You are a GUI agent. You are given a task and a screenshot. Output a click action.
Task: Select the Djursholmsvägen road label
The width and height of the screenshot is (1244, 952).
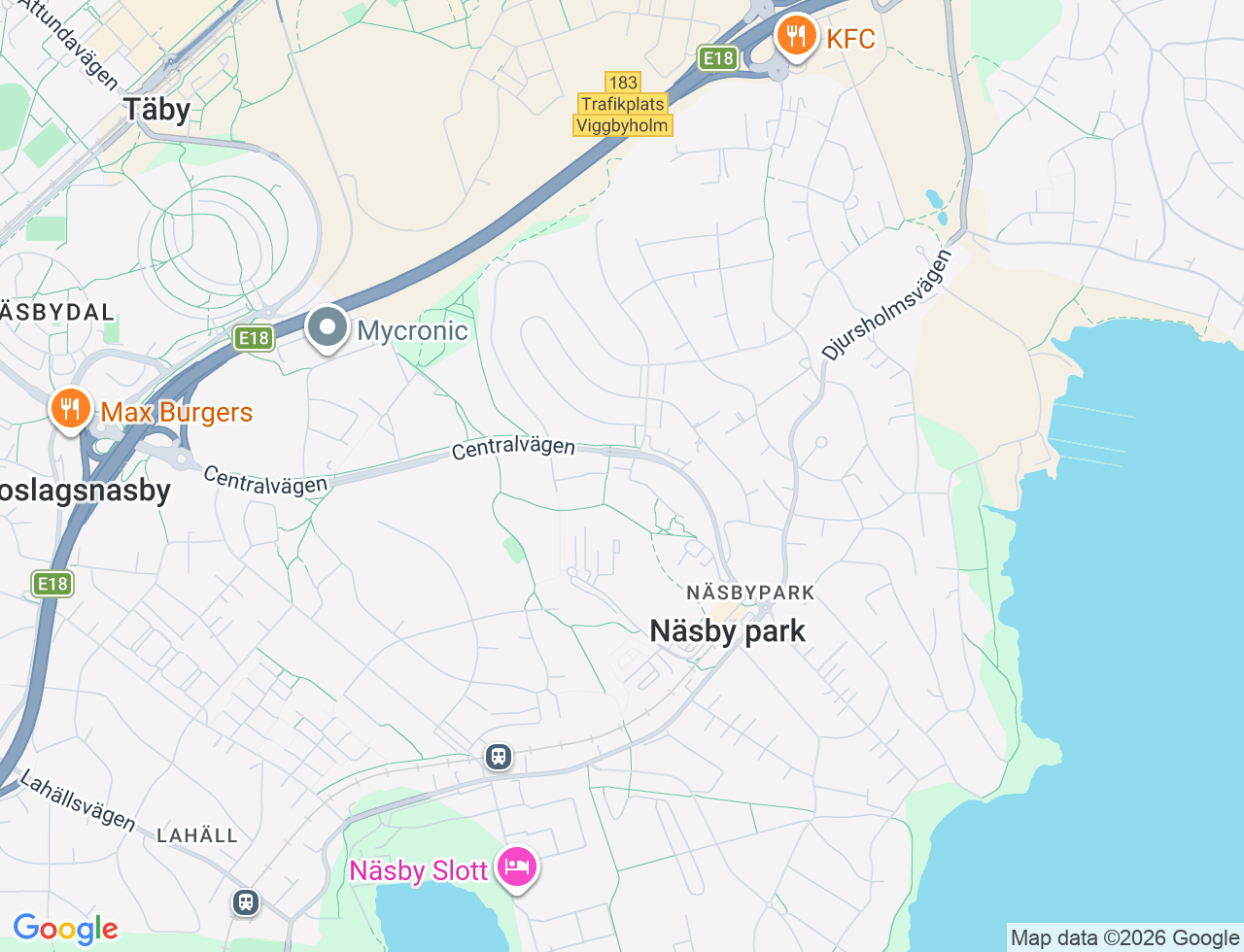coord(885,305)
